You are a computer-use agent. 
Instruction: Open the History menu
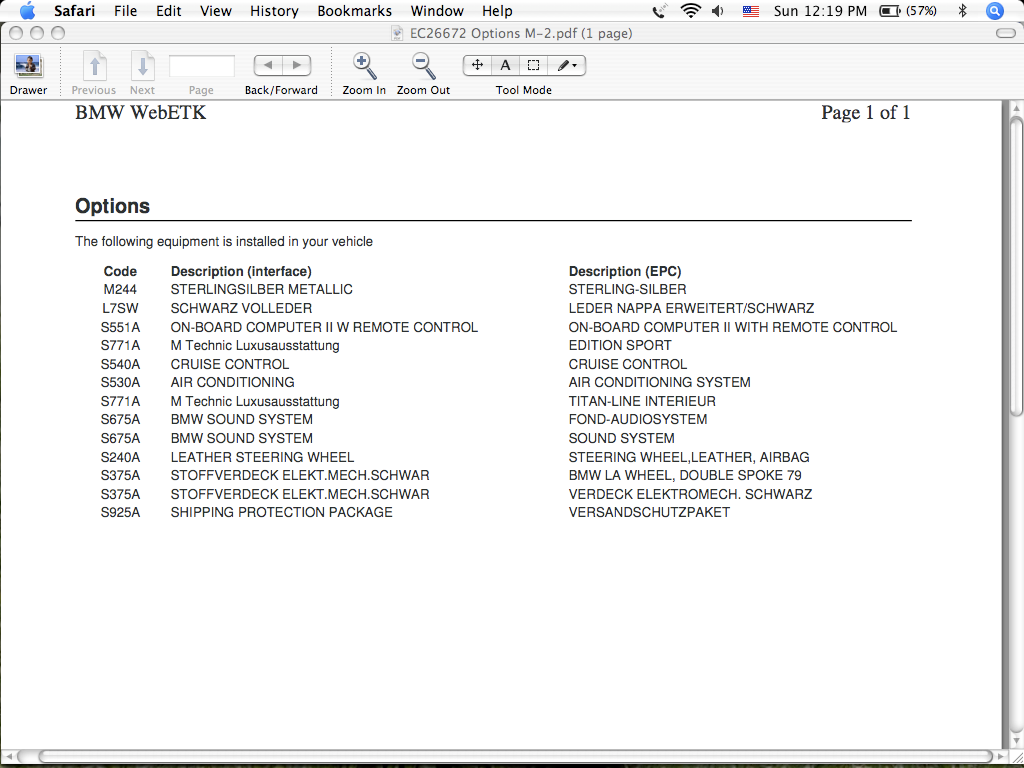(x=274, y=11)
